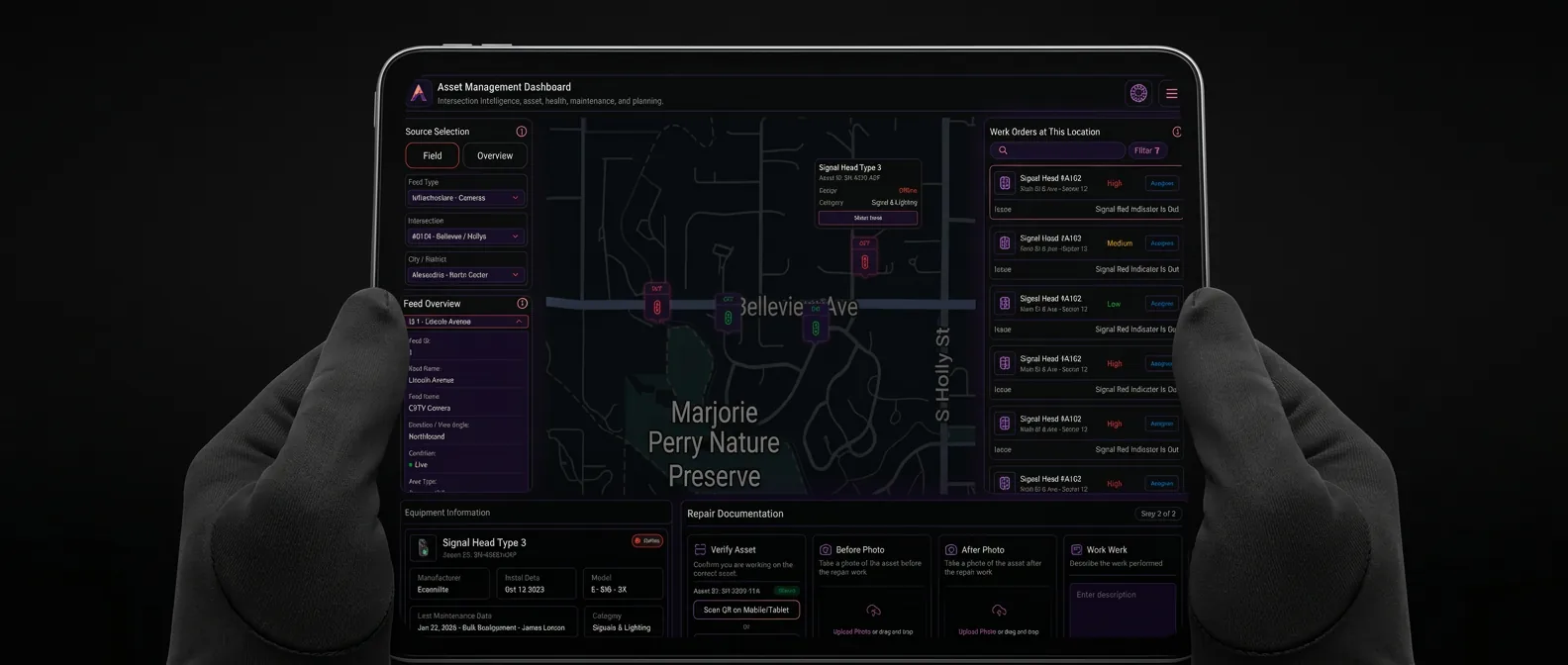The height and width of the screenshot is (665, 1568).
Task: Click the upload cloud icon under After Photo
Action: [x=999, y=611]
